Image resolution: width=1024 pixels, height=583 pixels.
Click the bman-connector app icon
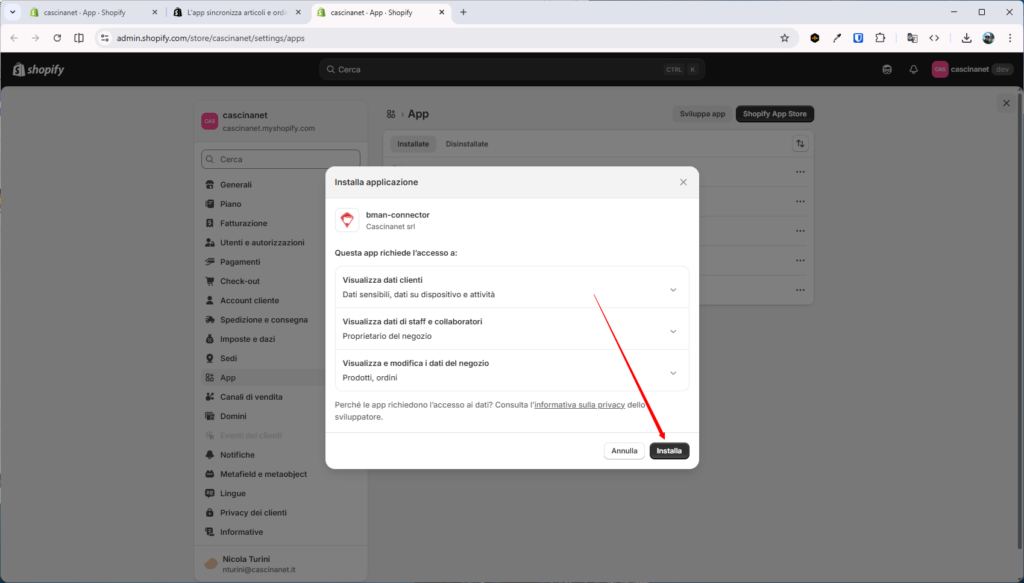click(347, 220)
